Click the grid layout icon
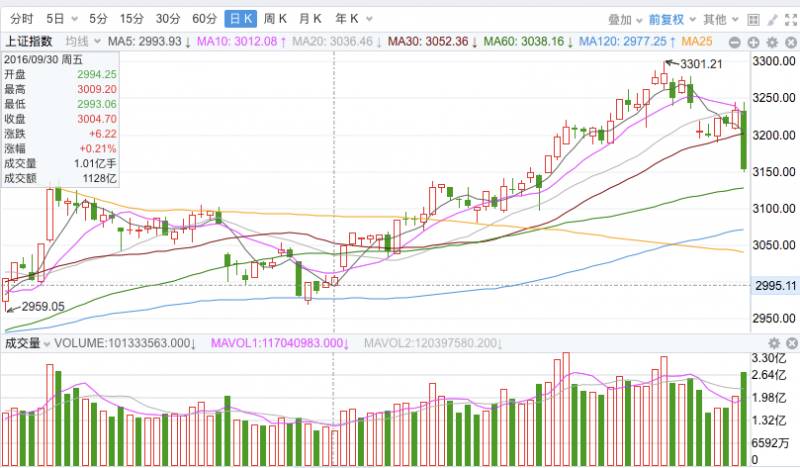Screen dimensions: 800x468 pos(753,20)
